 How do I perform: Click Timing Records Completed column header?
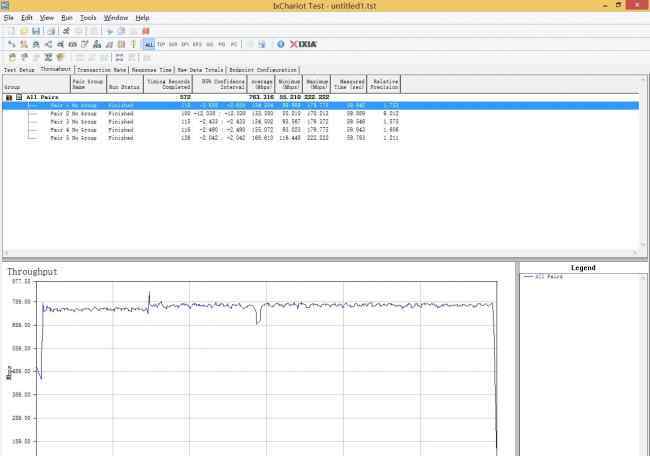pyautogui.click(x=168, y=85)
